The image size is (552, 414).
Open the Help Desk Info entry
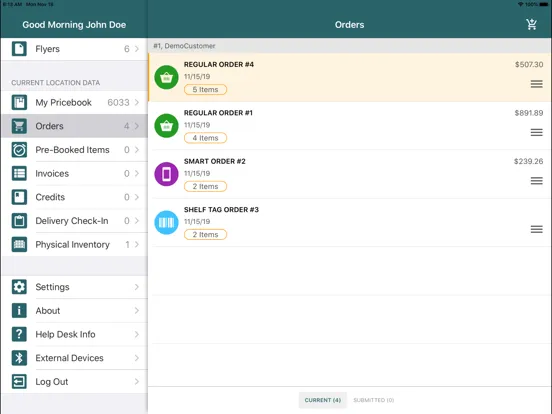[74, 334]
